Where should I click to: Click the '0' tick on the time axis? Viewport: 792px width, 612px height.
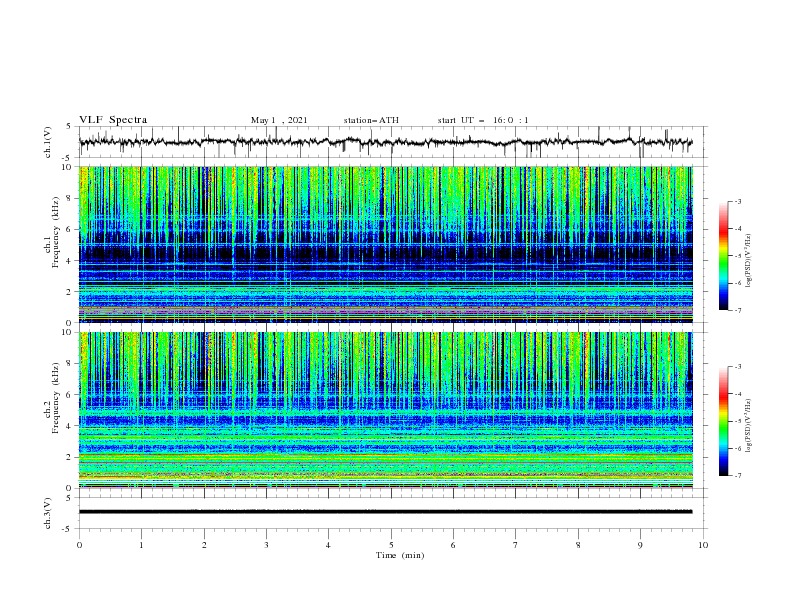[x=79, y=545]
